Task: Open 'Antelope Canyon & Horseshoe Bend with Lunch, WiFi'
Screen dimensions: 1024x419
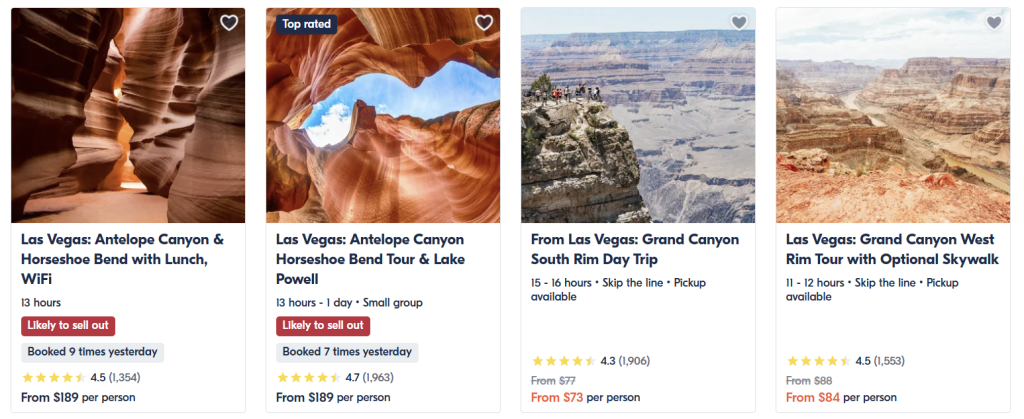Action: [122, 259]
